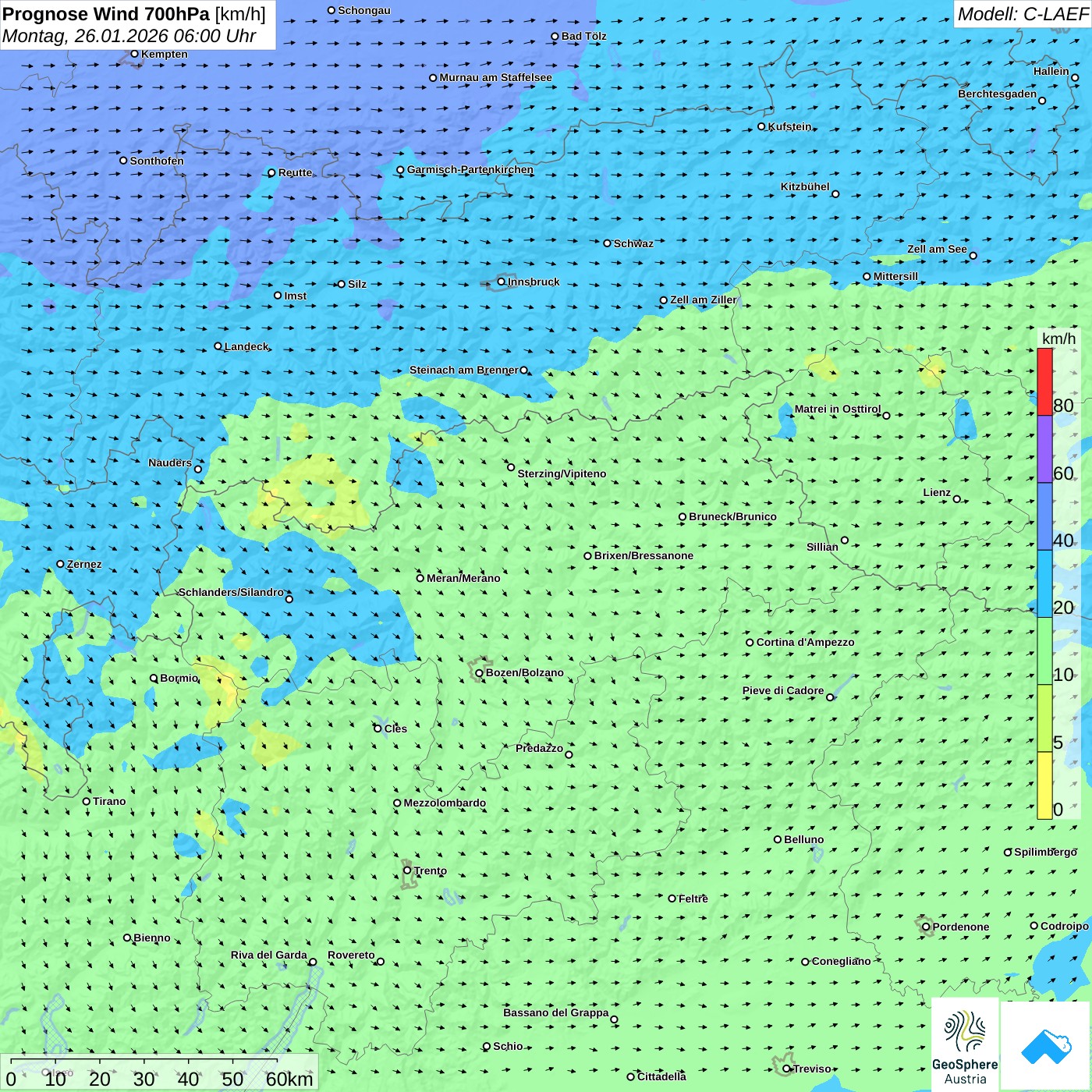
Task: Click the 'Schongau' city label
Action: click(364, 10)
